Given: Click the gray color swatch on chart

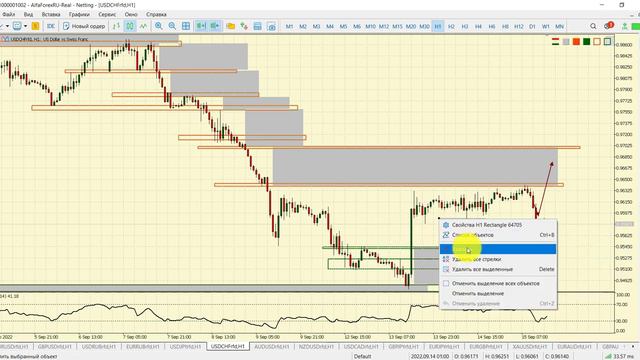Looking at the screenshot, I should click(566, 42).
